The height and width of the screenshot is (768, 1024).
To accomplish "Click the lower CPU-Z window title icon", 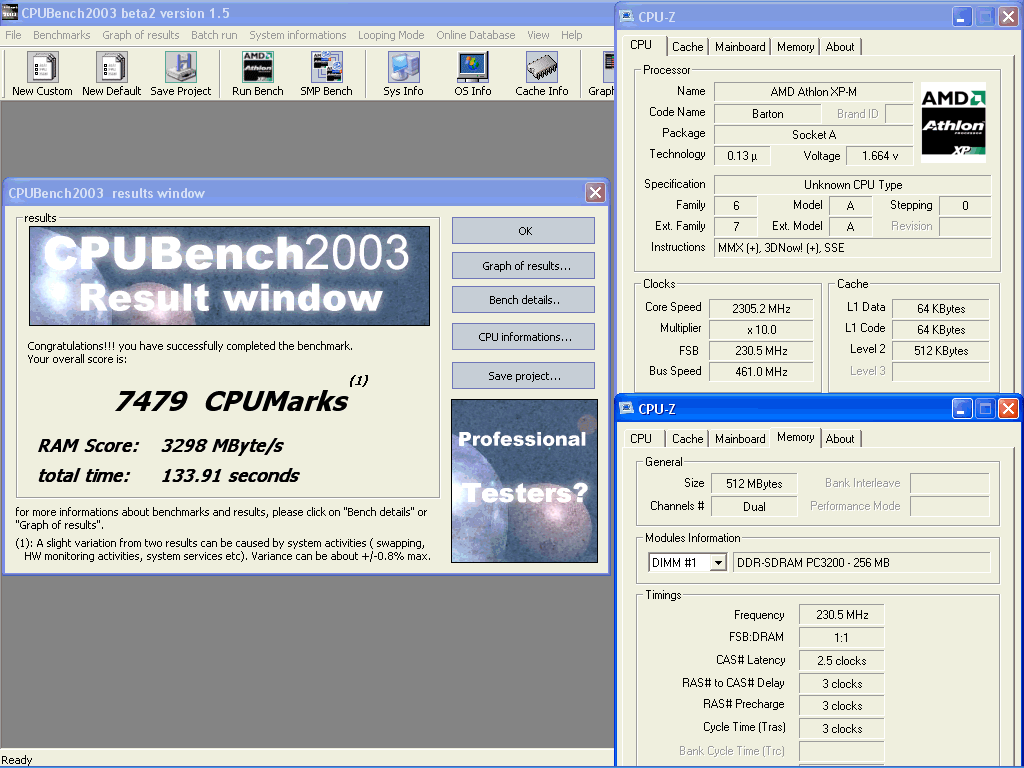I will pos(626,408).
